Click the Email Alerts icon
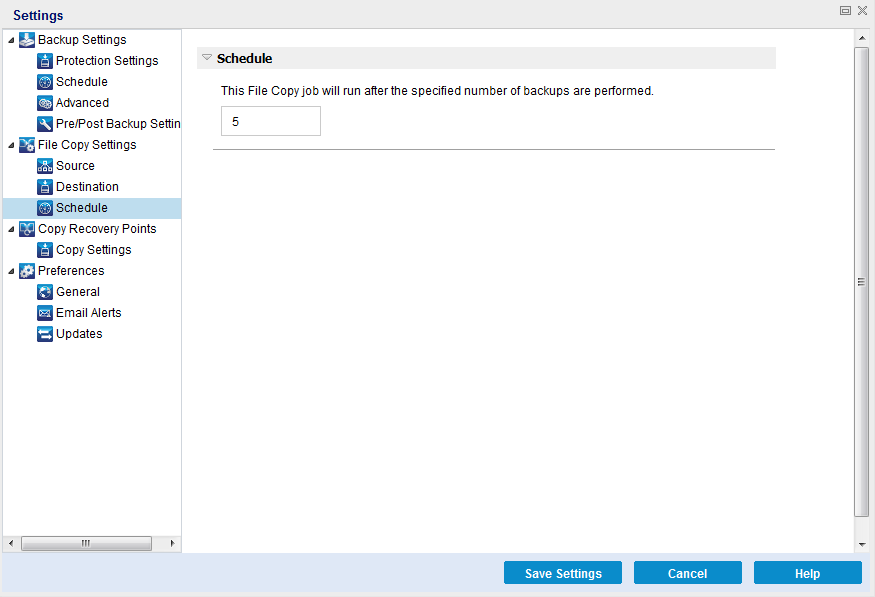 coord(44,312)
